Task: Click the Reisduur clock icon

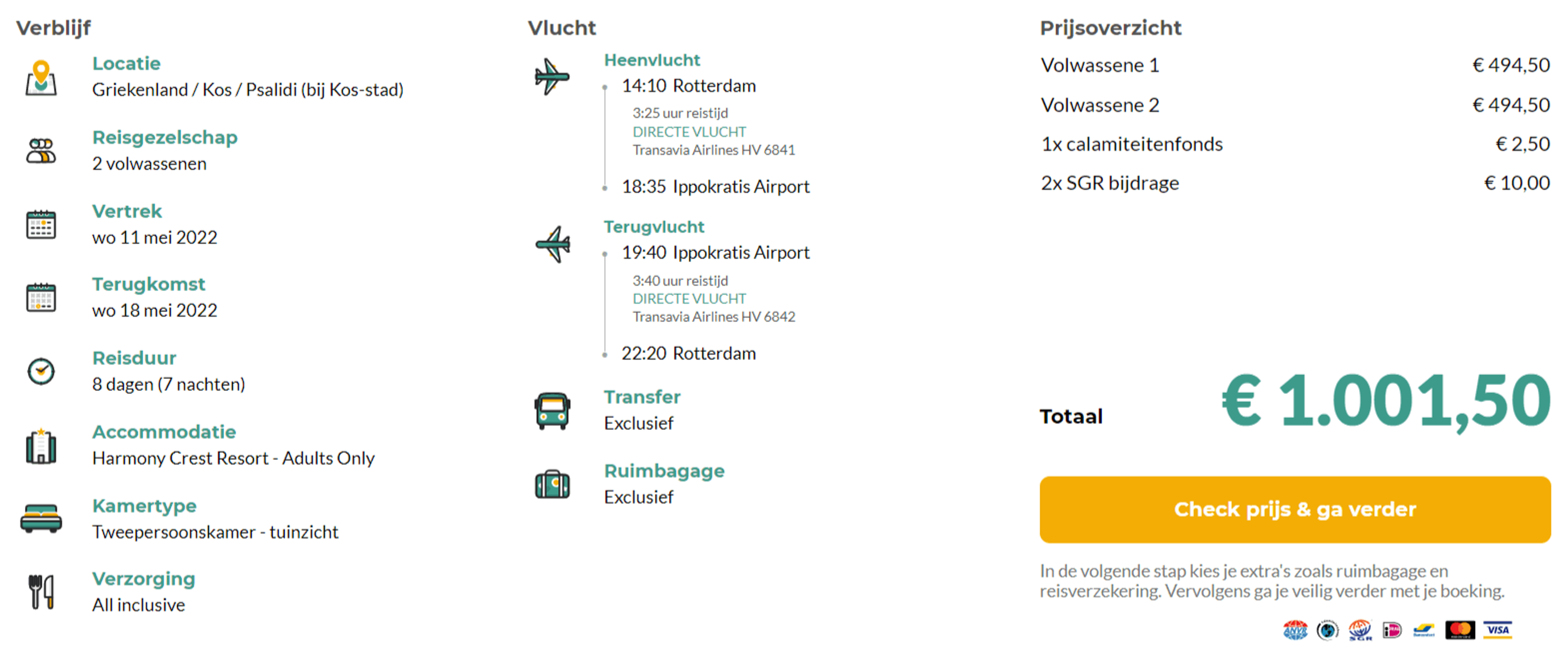Action: tap(41, 371)
